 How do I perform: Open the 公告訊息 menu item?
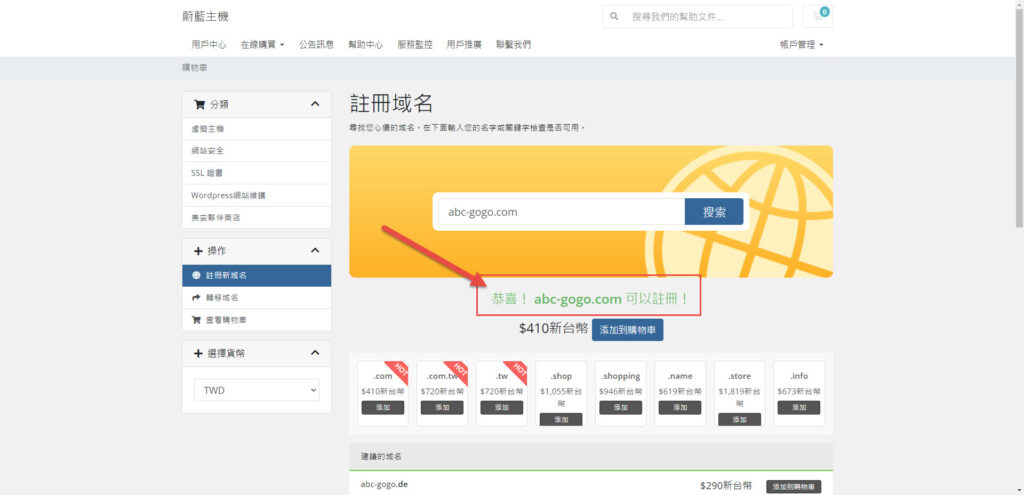point(316,45)
